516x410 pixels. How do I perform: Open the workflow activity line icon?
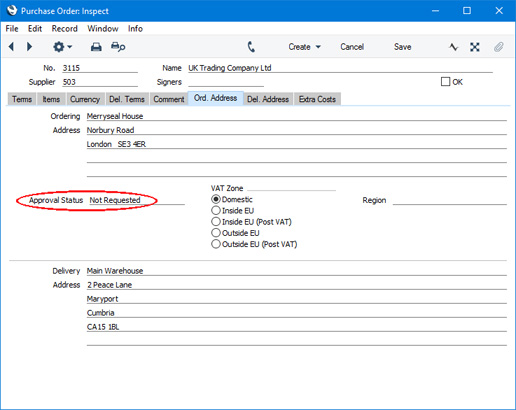pos(453,47)
